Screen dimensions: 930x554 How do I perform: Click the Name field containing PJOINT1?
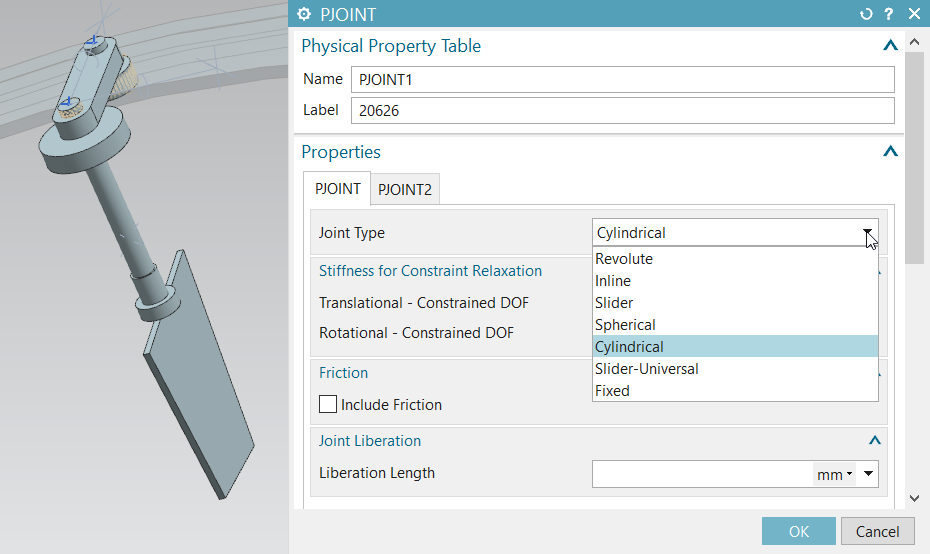click(622, 80)
